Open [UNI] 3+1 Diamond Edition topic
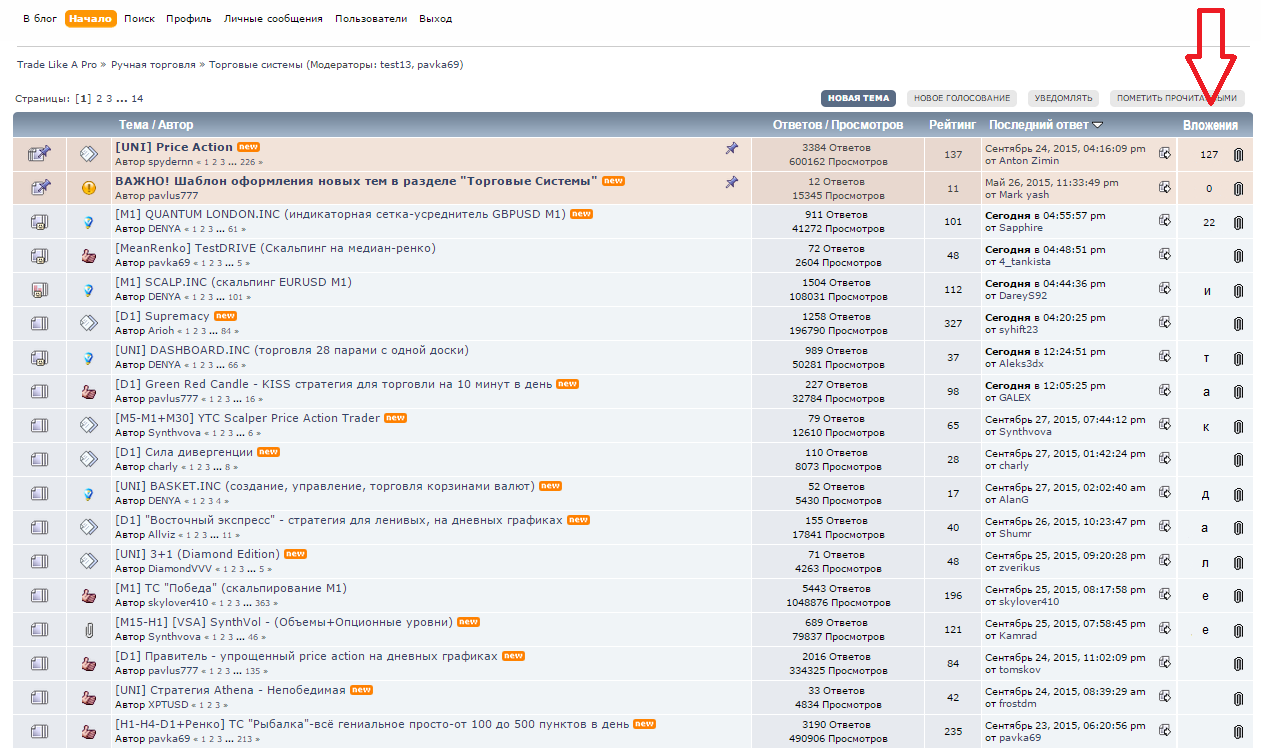 tap(197, 554)
